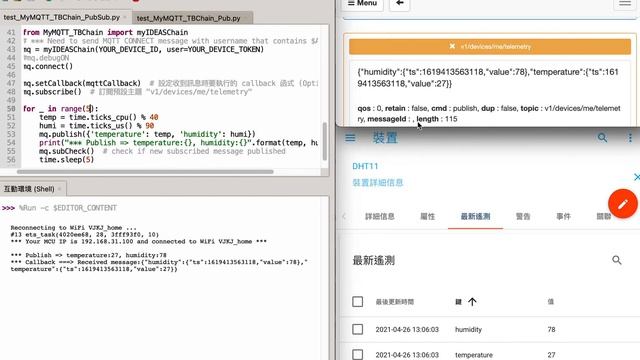
Task: Click the value 78 cell
Action: tap(551, 329)
